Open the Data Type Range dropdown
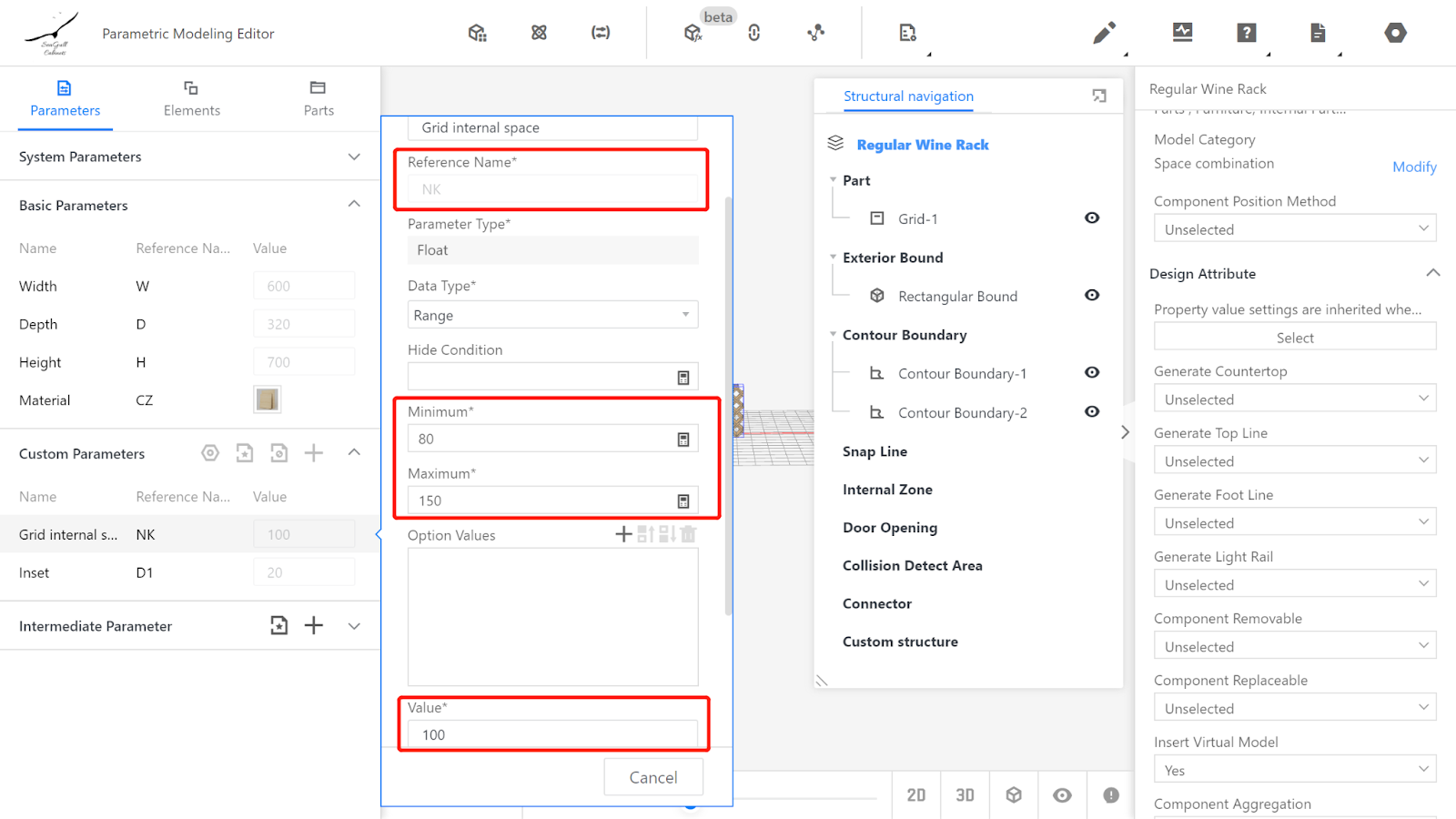The height and width of the screenshot is (819, 1456). tap(552, 315)
